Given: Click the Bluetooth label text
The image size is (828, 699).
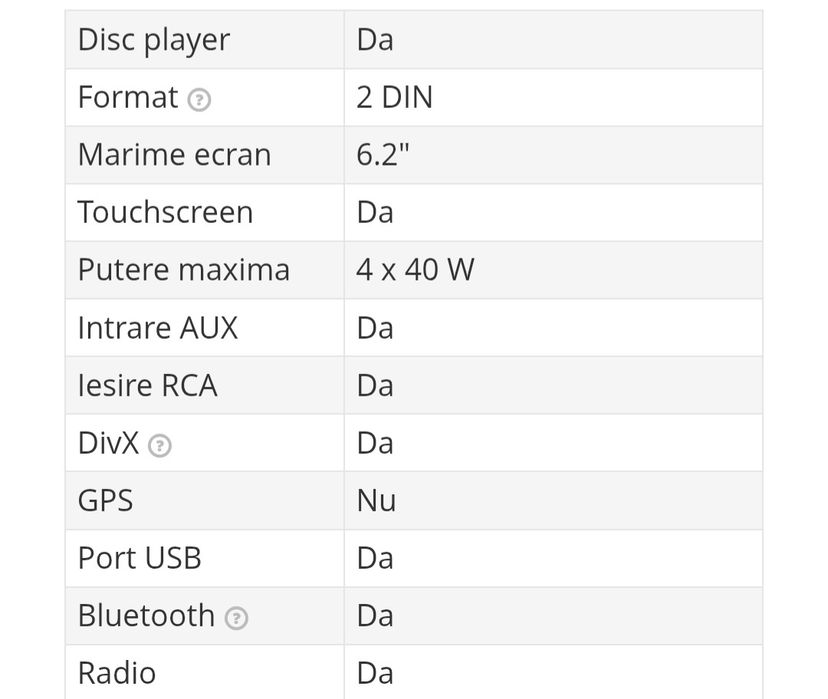Looking at the screenshot, I should pos(146,616).
